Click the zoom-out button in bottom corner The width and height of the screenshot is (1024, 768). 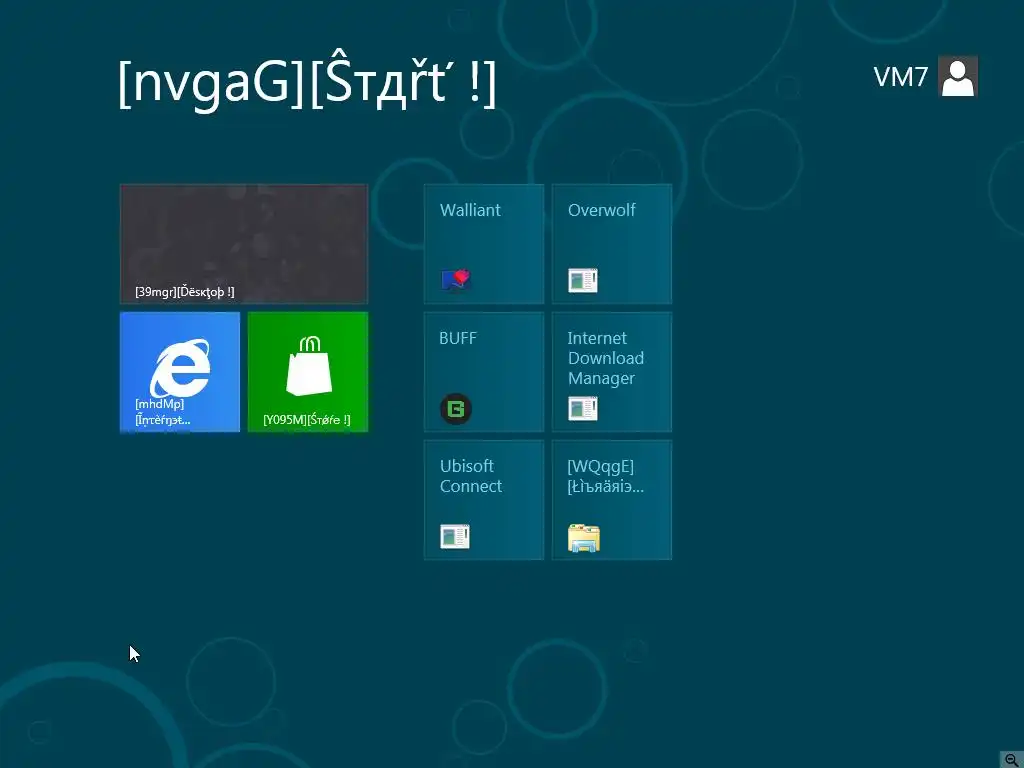coord(1012,759)
